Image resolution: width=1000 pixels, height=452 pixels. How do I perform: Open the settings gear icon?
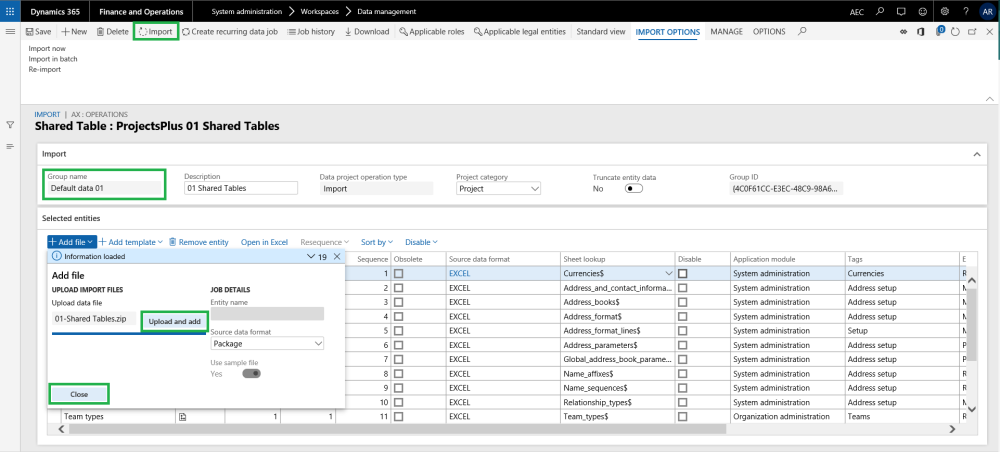(945, 11)
